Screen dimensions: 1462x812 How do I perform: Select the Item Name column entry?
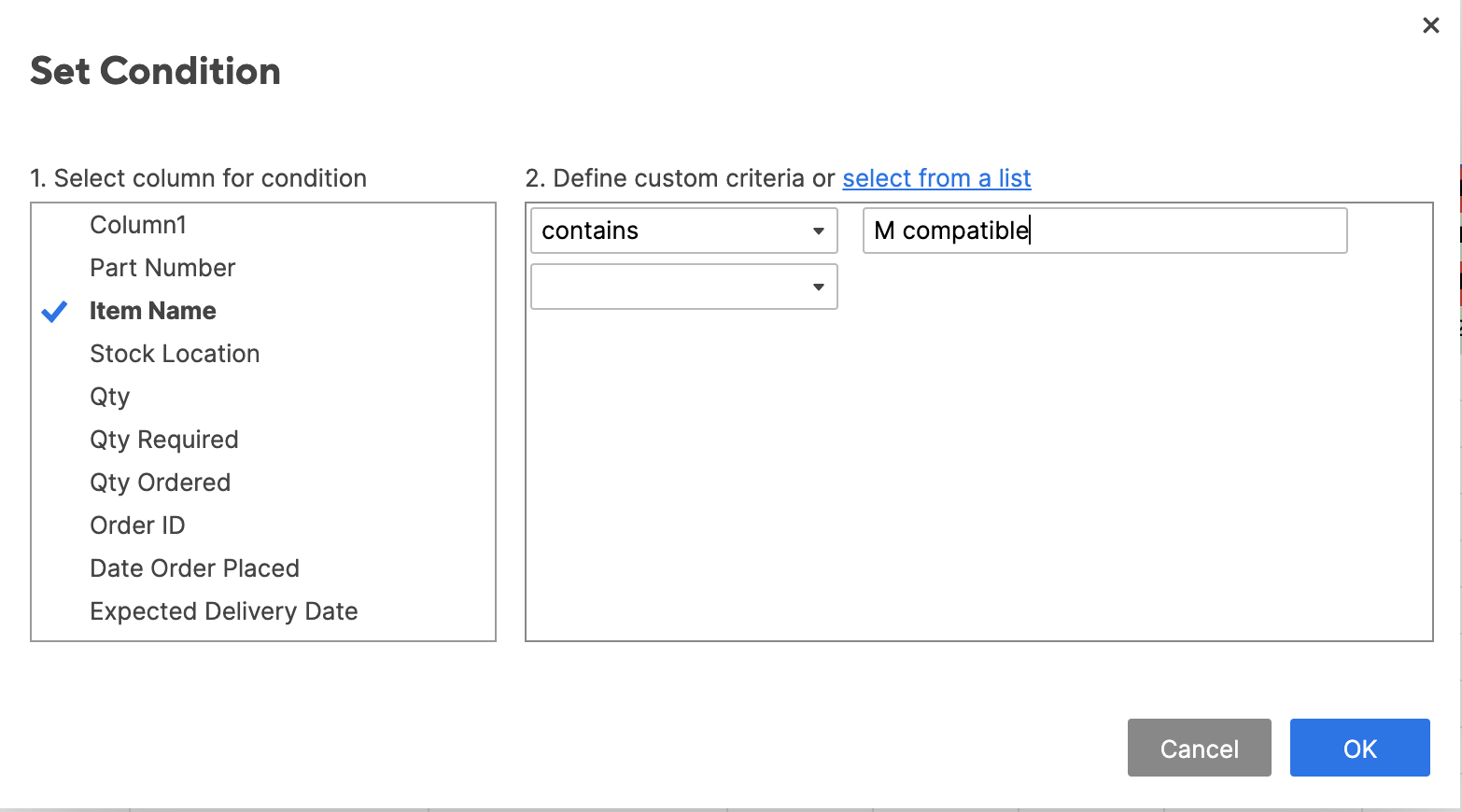point(153,311)
